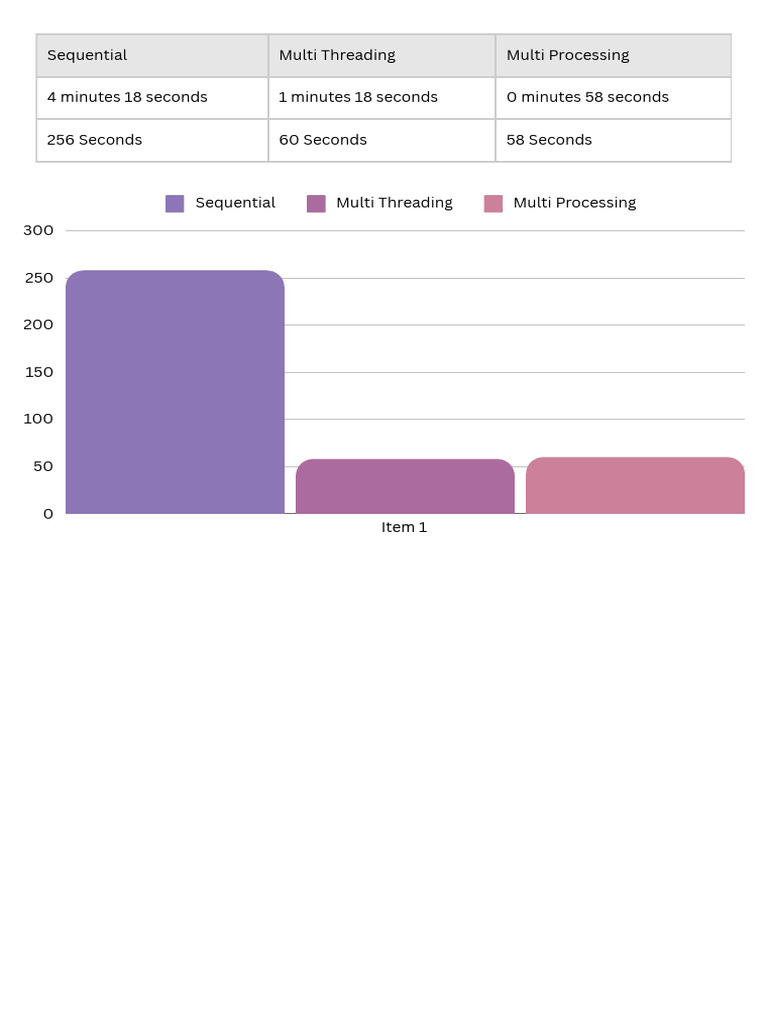This screenshot has height=1024, width=768.
Task: Click the Multi Threading table header cell
Action: click(x=382, y=56)
